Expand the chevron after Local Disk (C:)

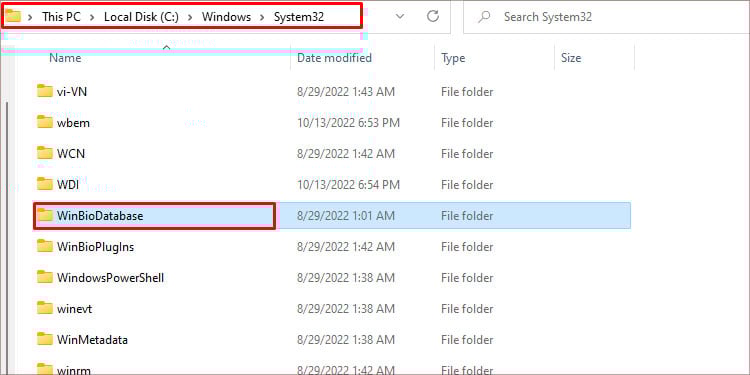point(190,17)
